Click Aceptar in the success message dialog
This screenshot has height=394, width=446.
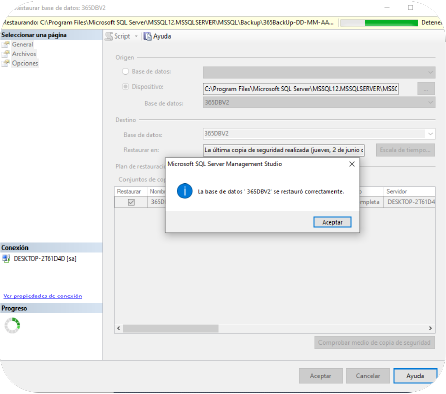pyautogui.click(x=332, y=222)
